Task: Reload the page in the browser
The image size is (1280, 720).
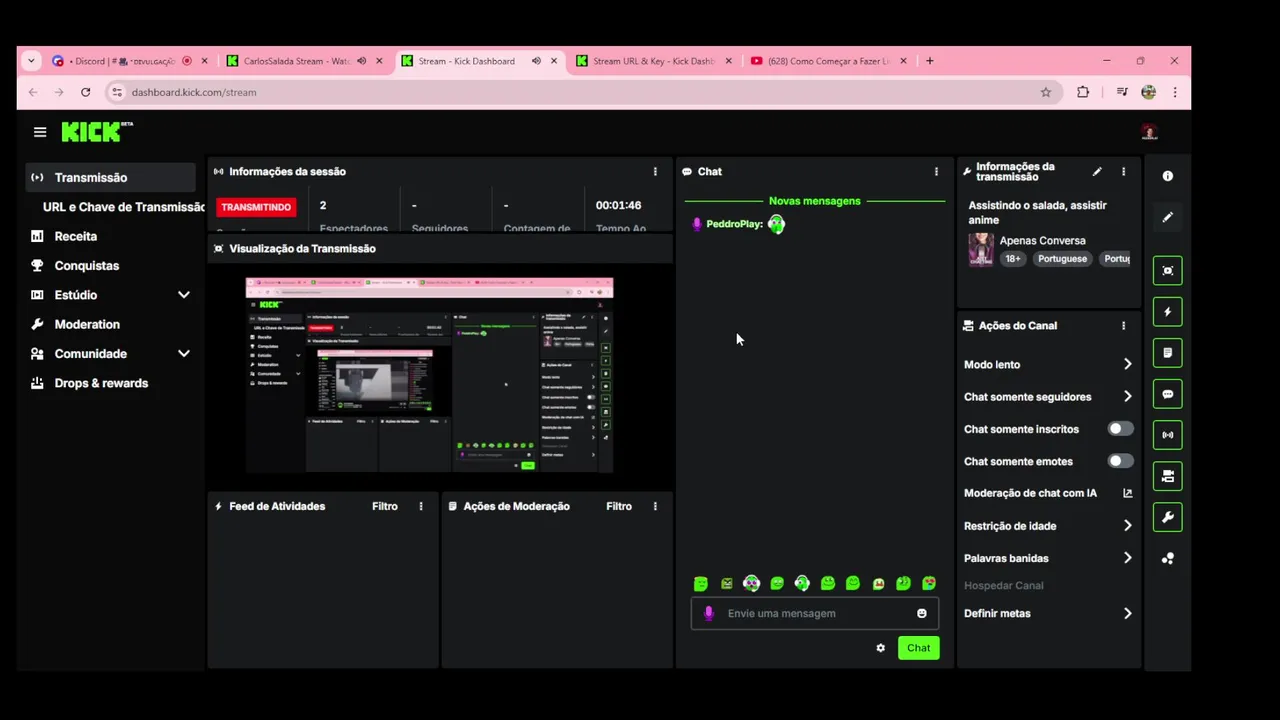Action: coord(86,92)
